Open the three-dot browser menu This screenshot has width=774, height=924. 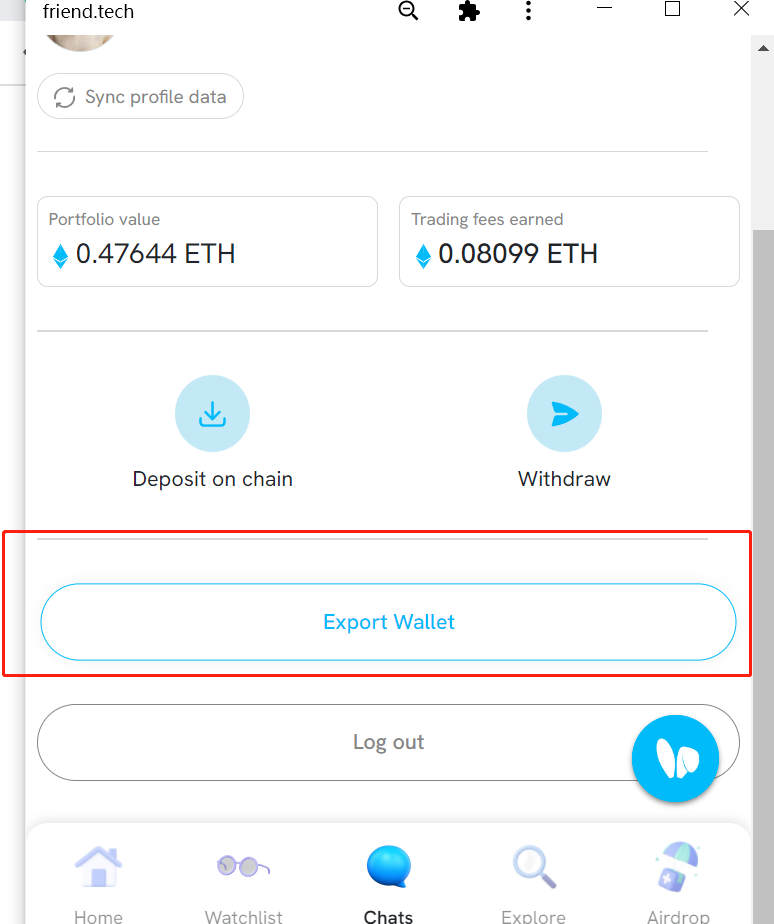point(528,12)
